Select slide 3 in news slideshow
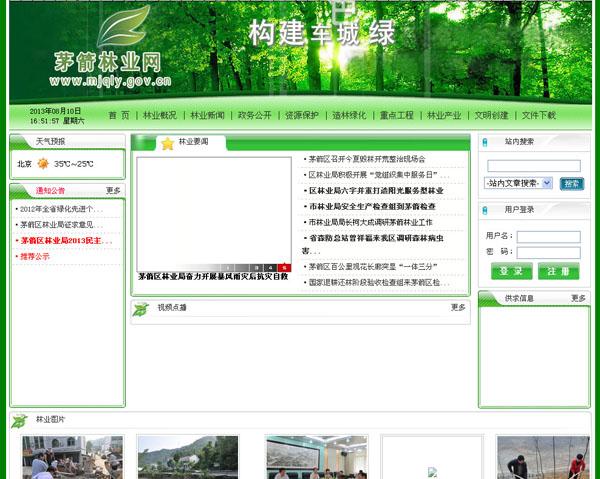 tap(256, 268)
